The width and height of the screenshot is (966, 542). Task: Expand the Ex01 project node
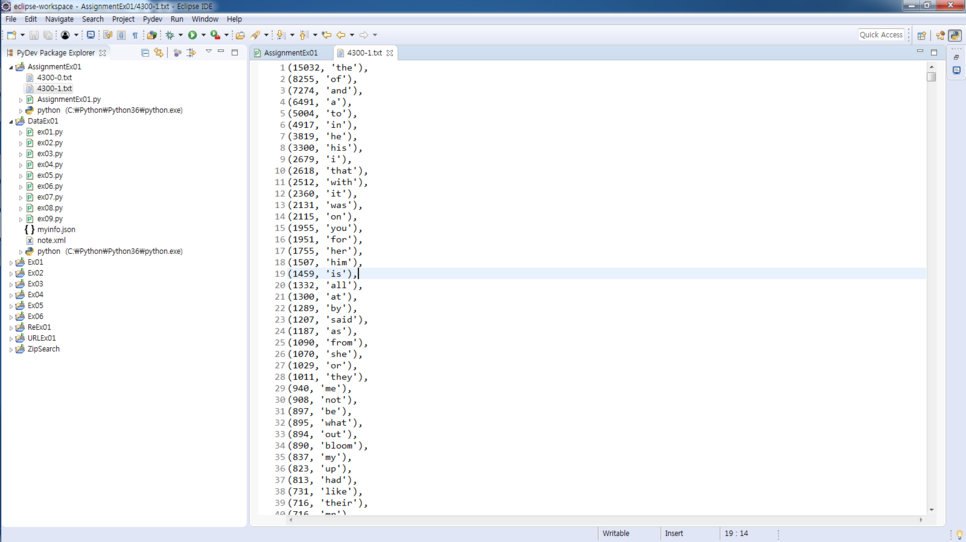click(x=11, y=262)
